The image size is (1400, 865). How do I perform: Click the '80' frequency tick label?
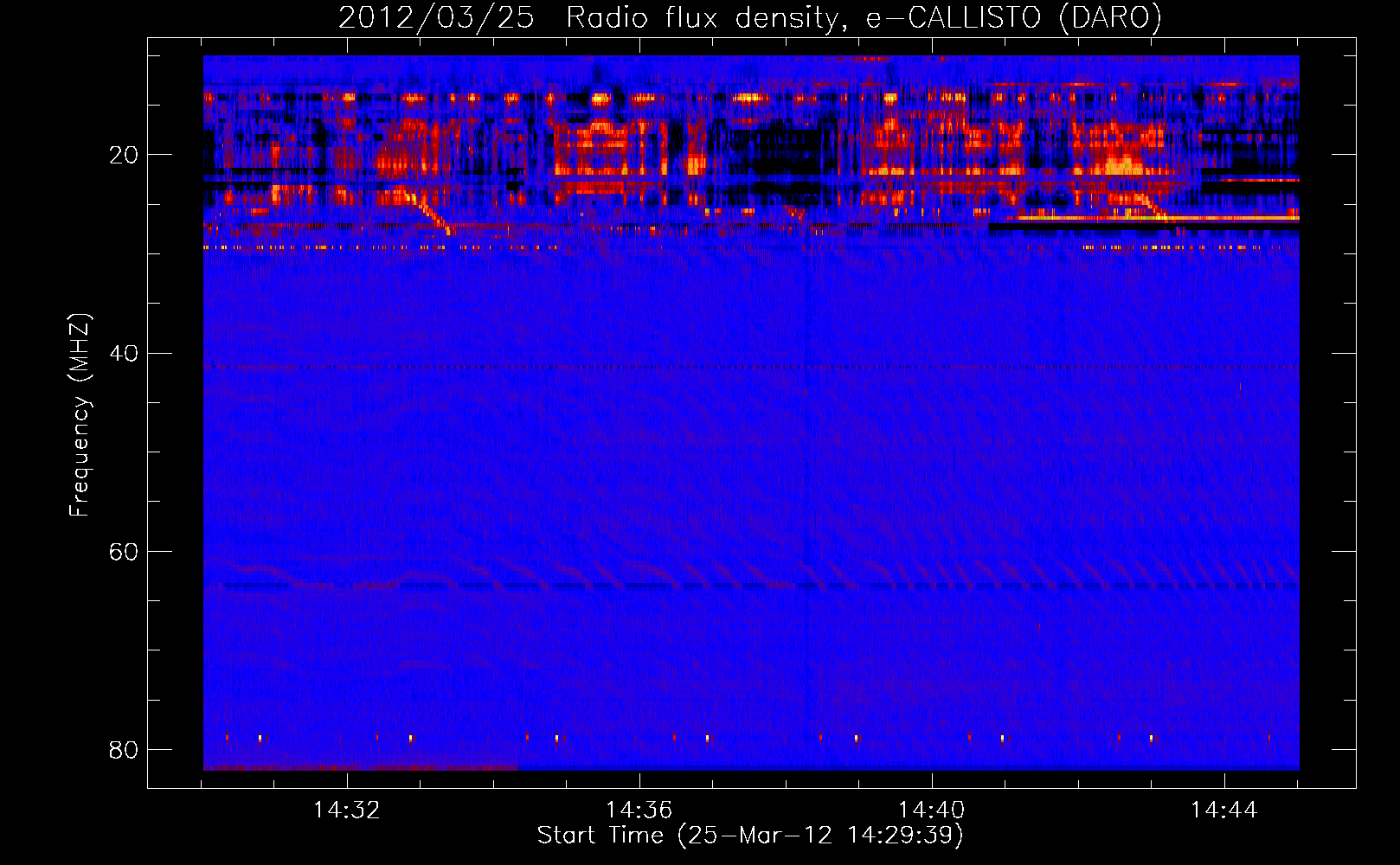pos(124,749)
